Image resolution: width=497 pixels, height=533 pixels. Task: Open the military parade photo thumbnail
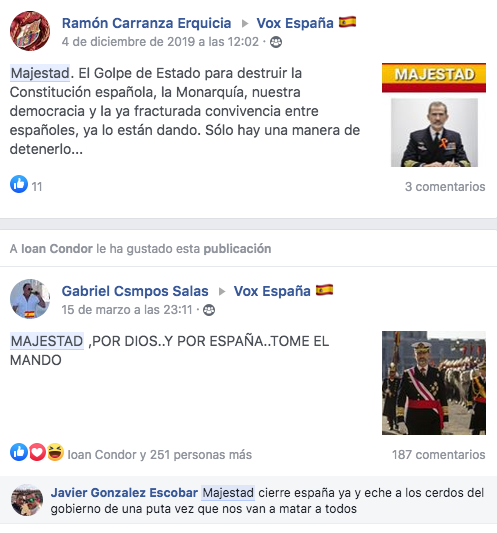434,383
